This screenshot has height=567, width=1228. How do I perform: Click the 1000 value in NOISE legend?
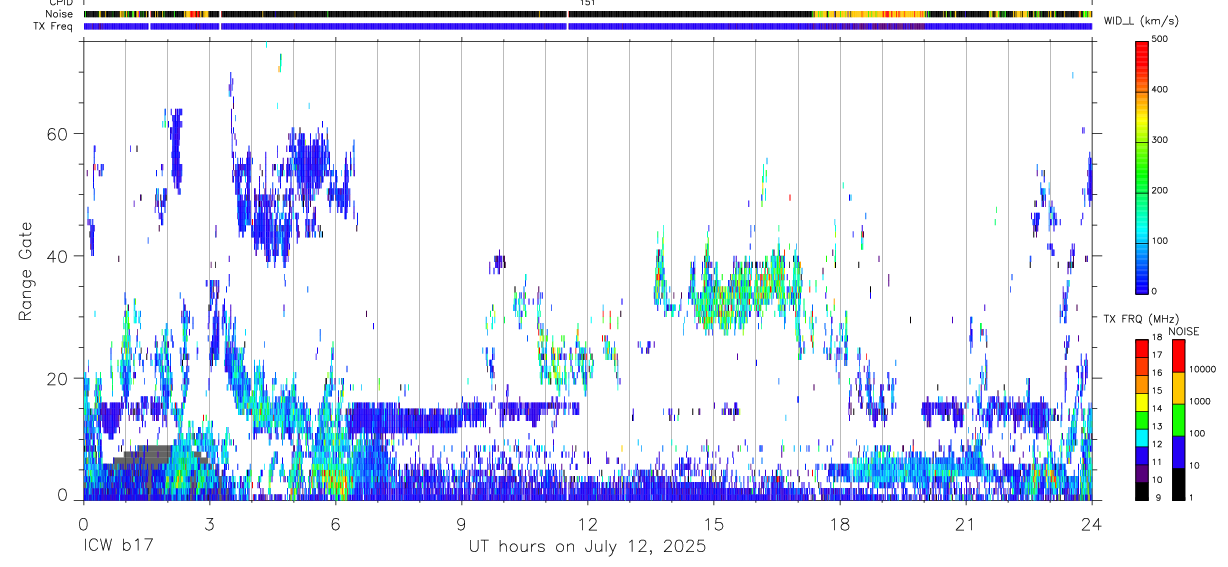[x=1199, y=401]
